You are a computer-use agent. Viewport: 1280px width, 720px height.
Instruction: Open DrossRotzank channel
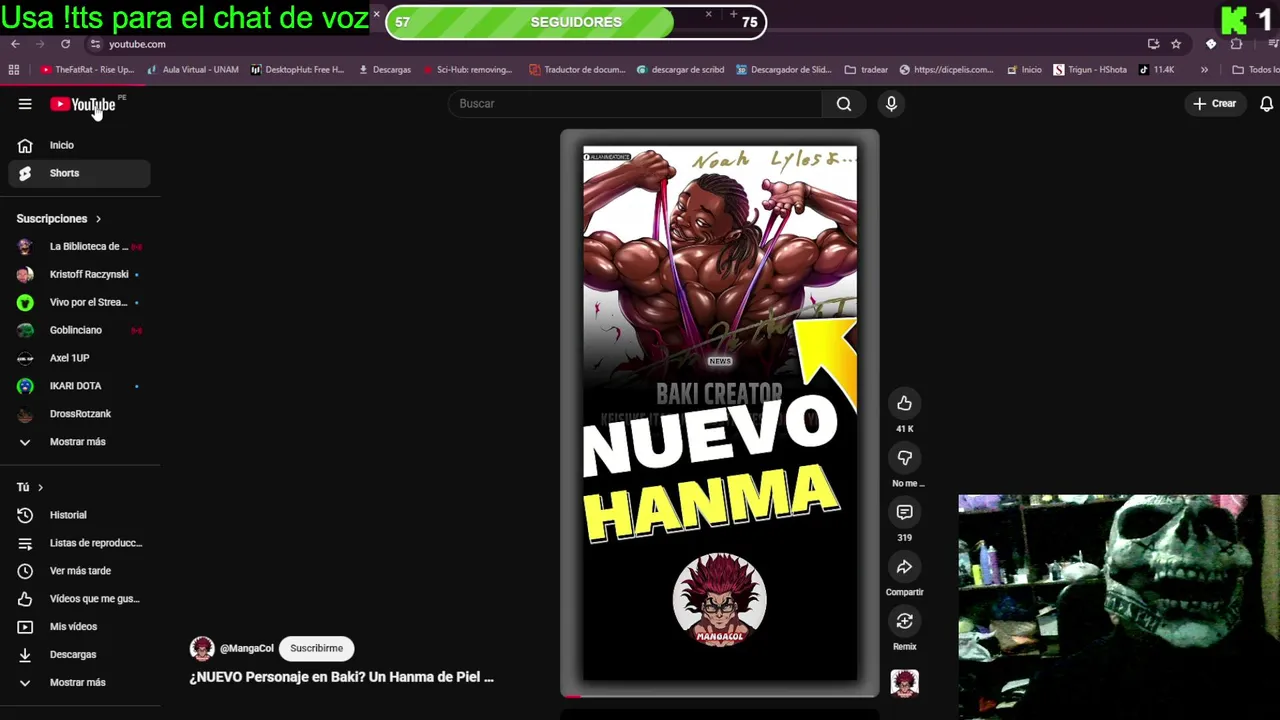80,414
